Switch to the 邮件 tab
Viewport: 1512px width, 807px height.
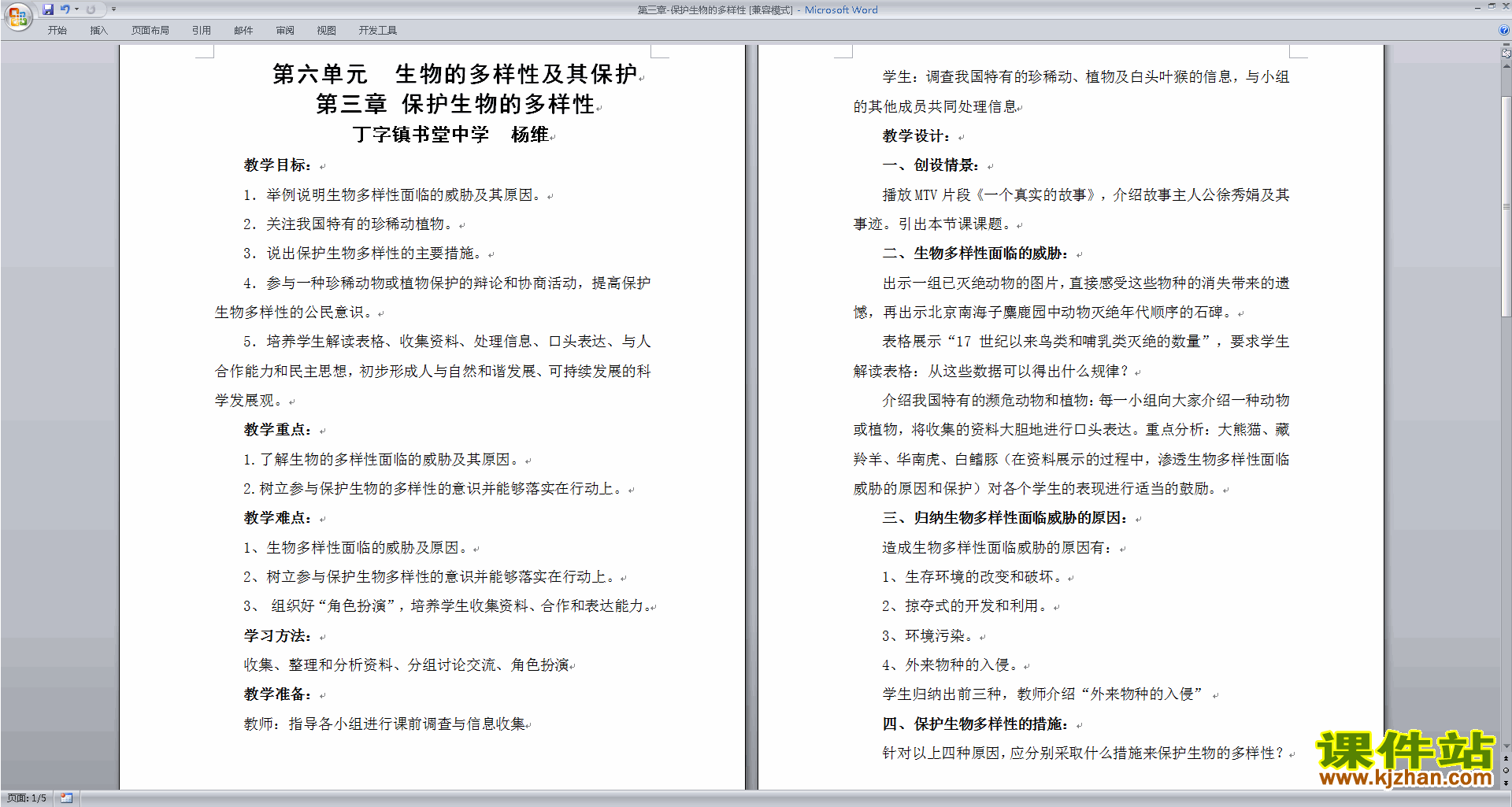(243, 30)
